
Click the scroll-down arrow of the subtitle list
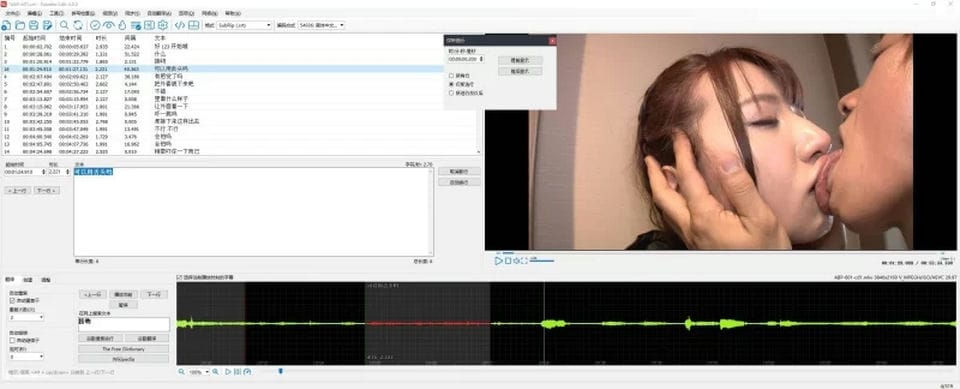(479, 152)
